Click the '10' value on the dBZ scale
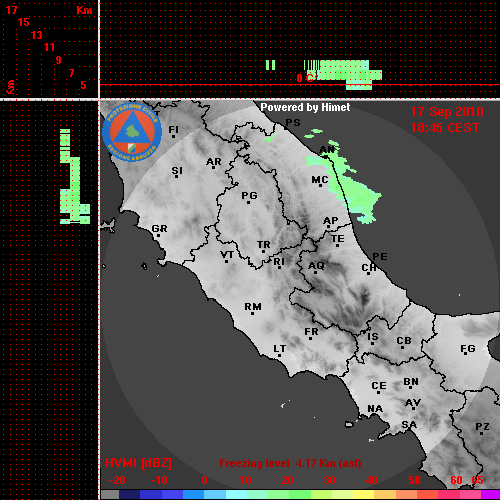The image size is (500, 500). pyautogui.click(x=246, y=480)
